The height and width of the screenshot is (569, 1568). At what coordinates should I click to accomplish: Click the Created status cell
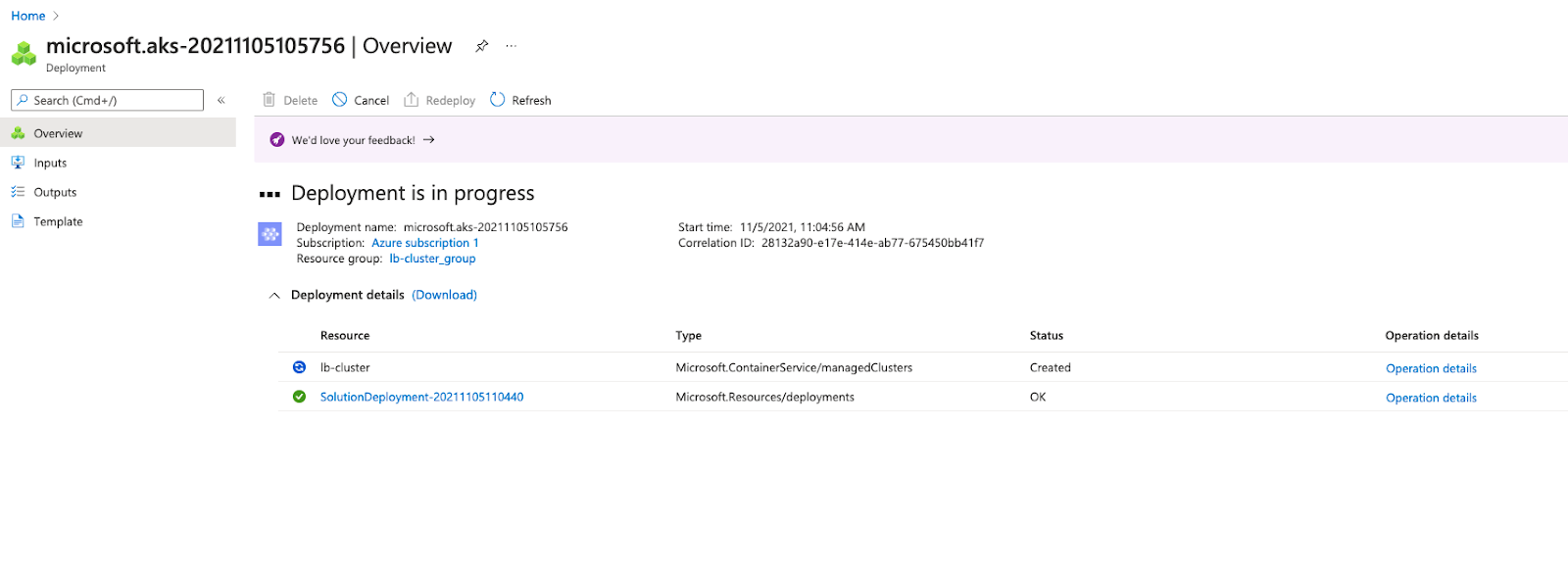point(1050,367)
